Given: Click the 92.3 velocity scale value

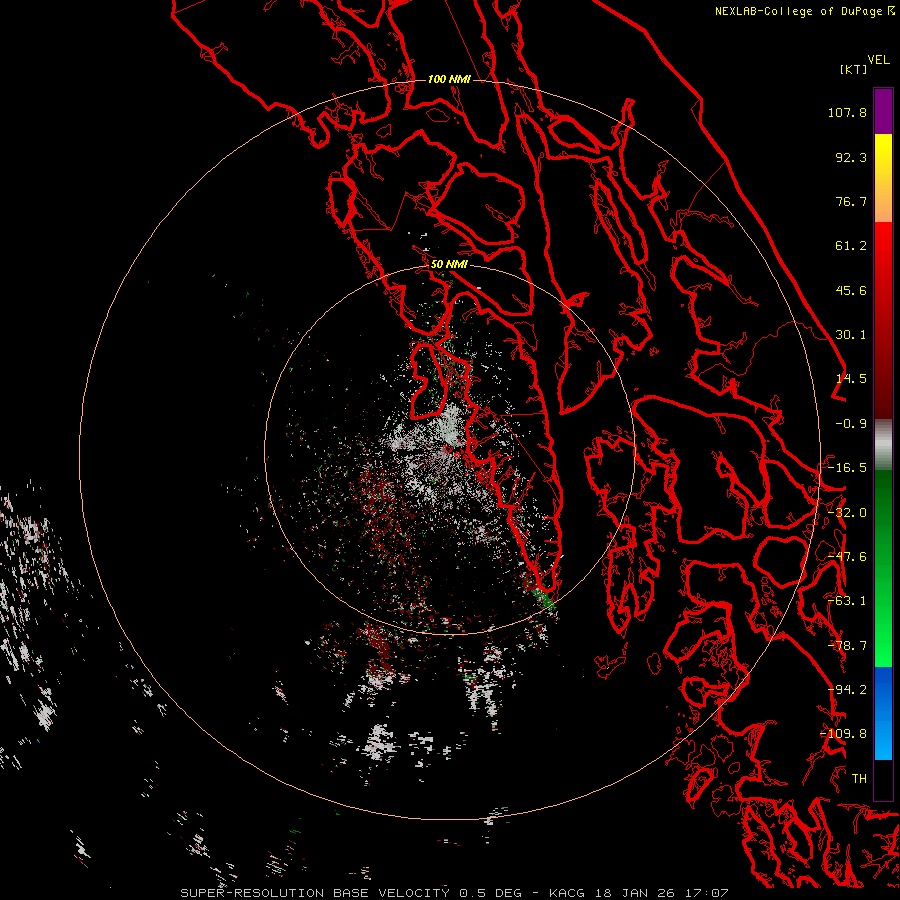Looking at the screenshot, I should (851, 157).
